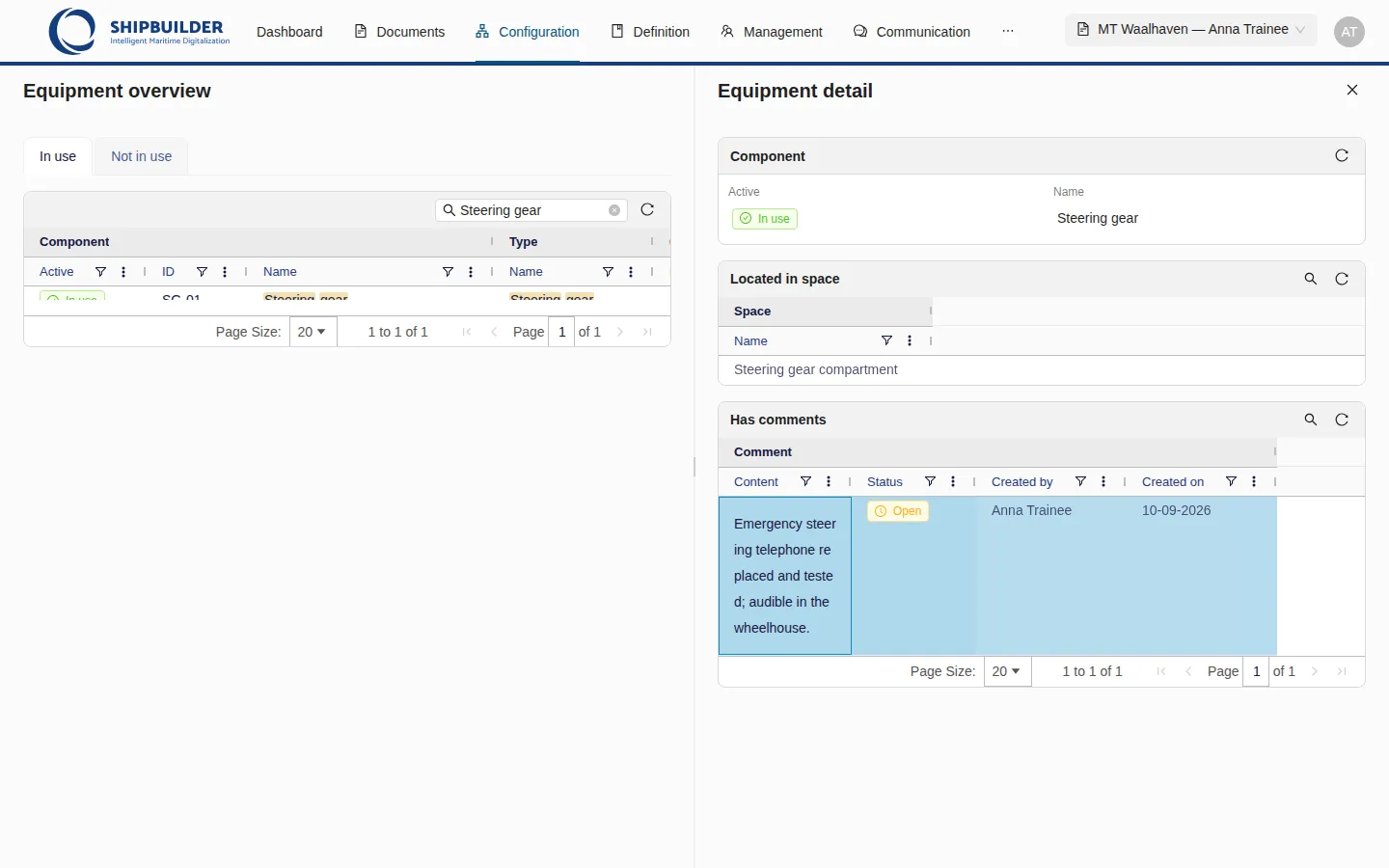Screen dimensions: 1389x868
Task: Switch to the Not in use tab
Action: click(x=142, y=156)
